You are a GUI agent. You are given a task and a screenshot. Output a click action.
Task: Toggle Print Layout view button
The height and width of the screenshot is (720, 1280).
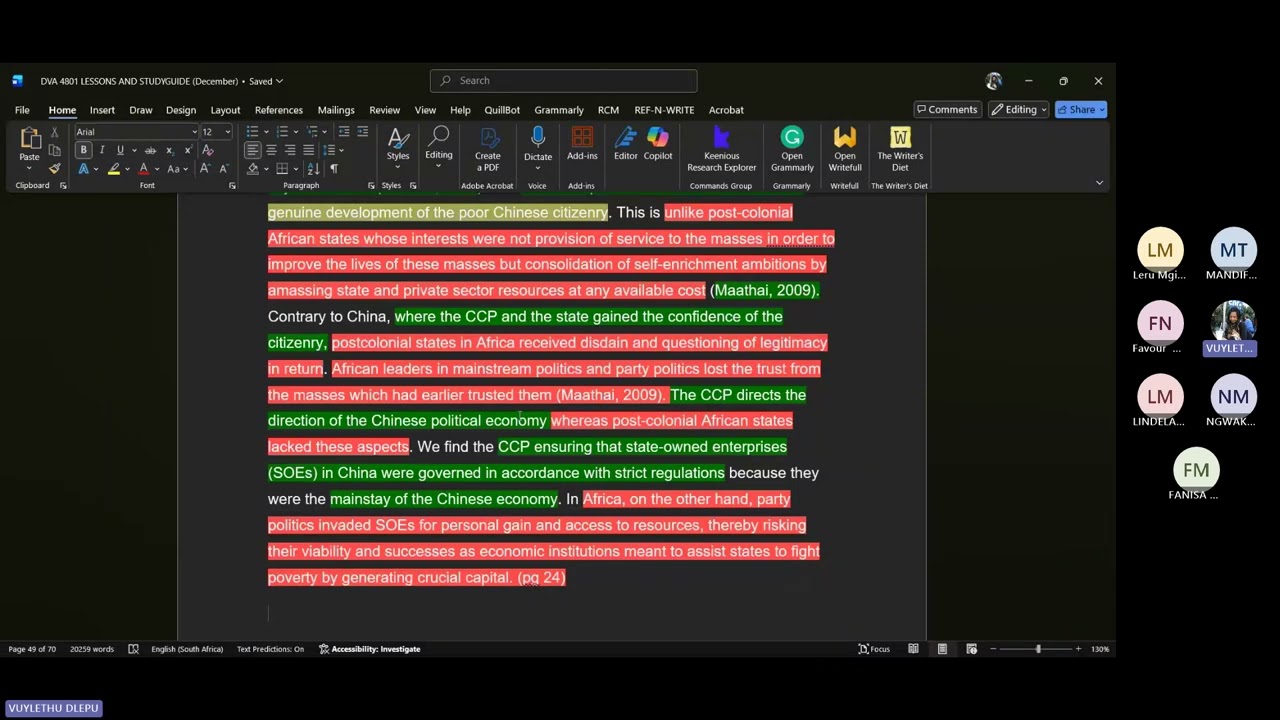point(942,649)
